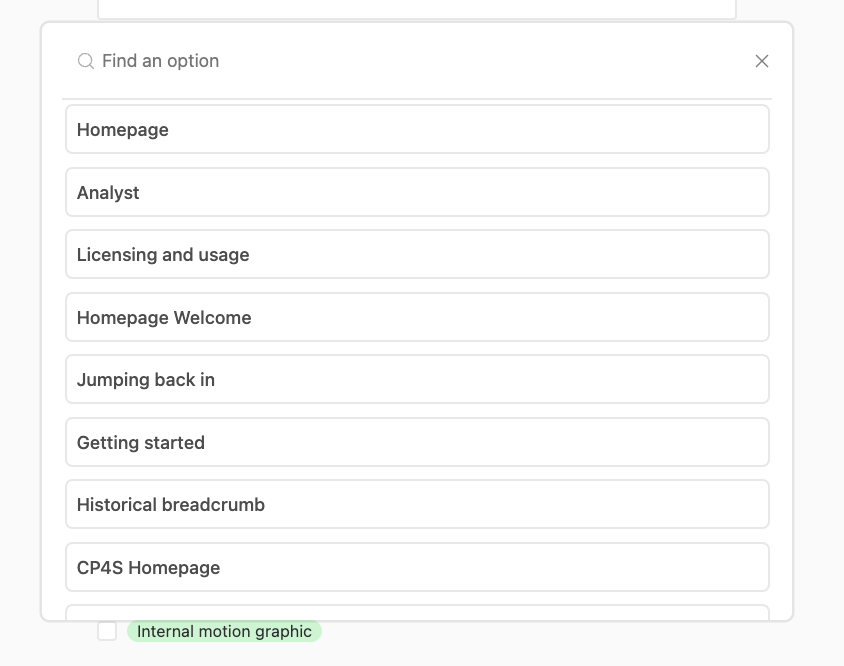Screen dimensions: 844x666
Task: Click the magnifying glass search icon
Action: point(86,61)
